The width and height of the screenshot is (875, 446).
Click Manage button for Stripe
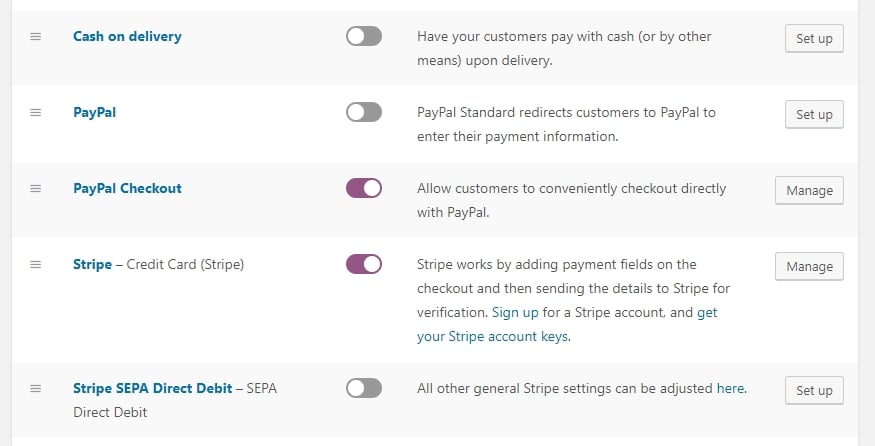point(809,267)
